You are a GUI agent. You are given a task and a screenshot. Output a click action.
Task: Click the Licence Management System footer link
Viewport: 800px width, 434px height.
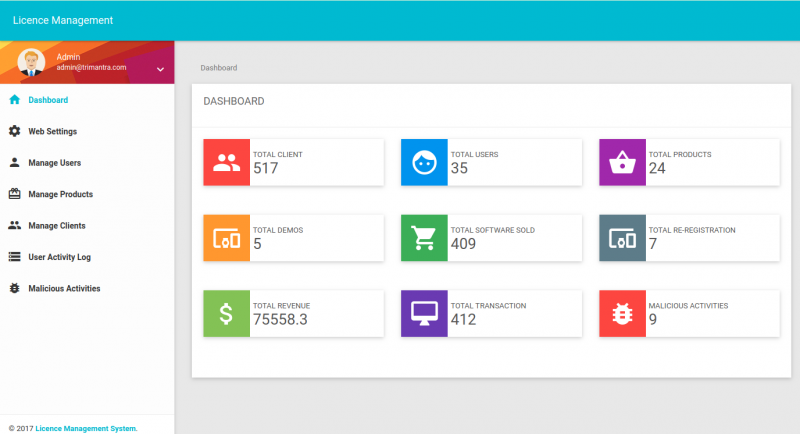coord(86,428)
